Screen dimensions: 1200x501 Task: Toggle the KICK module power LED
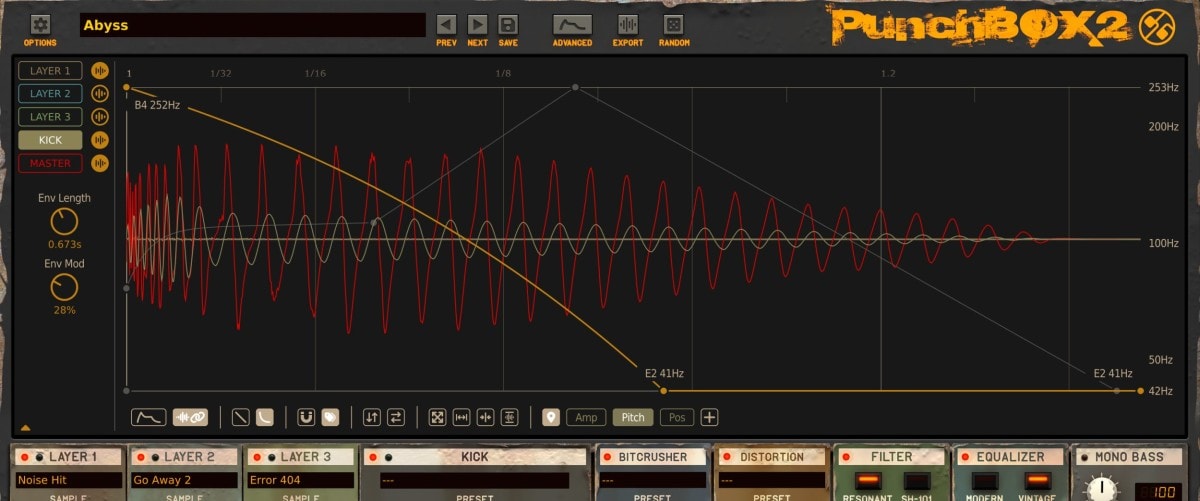(372, 457)
